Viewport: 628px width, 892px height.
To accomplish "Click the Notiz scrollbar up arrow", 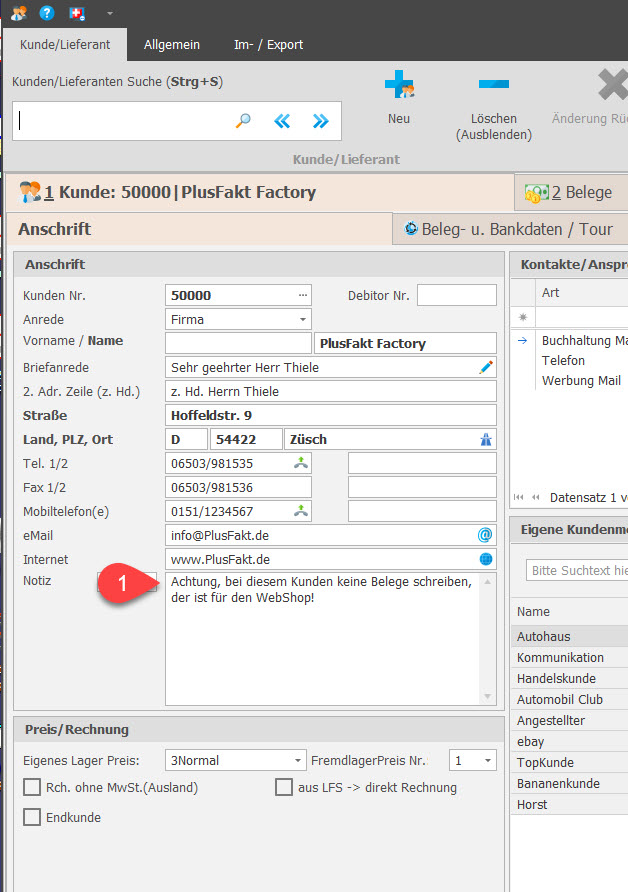I will click(487, 581).
